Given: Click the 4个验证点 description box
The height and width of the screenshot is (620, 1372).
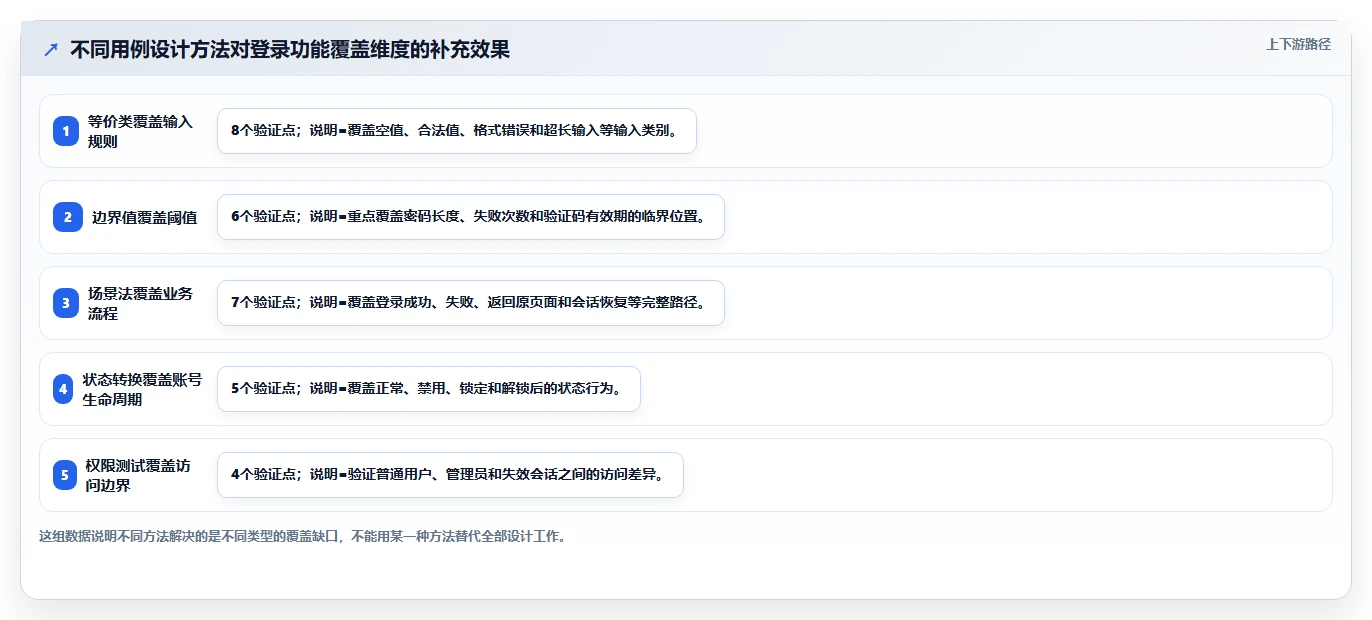Looking at the screenshot, I should (450, 475).
